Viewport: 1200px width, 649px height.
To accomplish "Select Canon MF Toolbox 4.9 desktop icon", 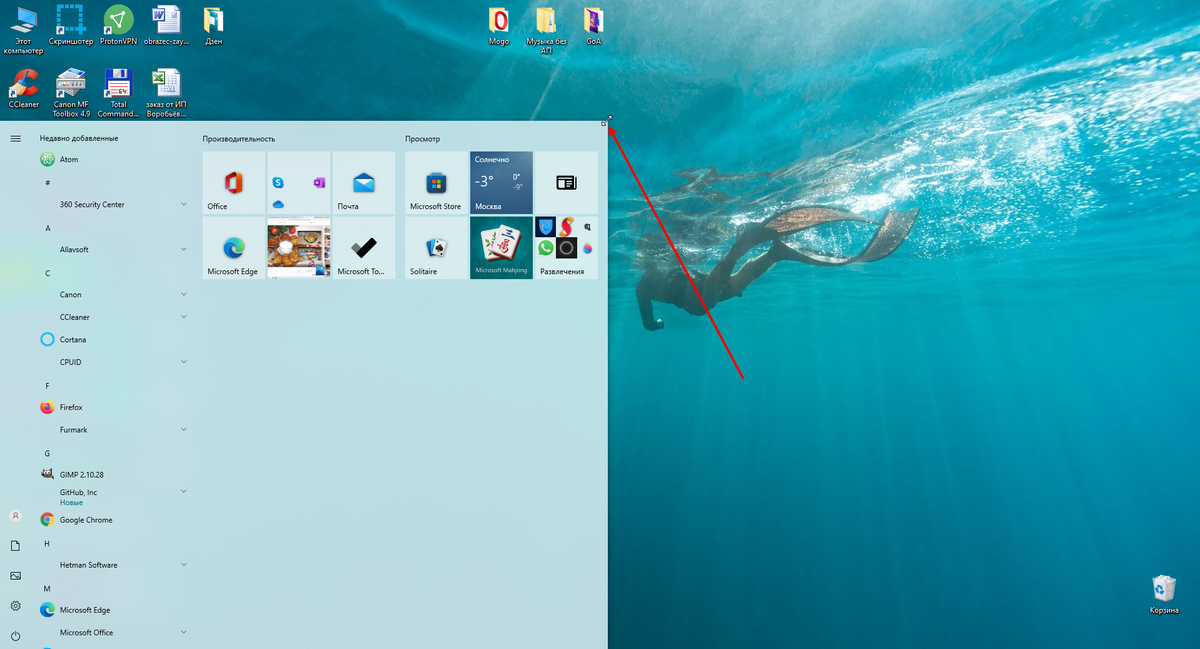I will tap(71, 92).
